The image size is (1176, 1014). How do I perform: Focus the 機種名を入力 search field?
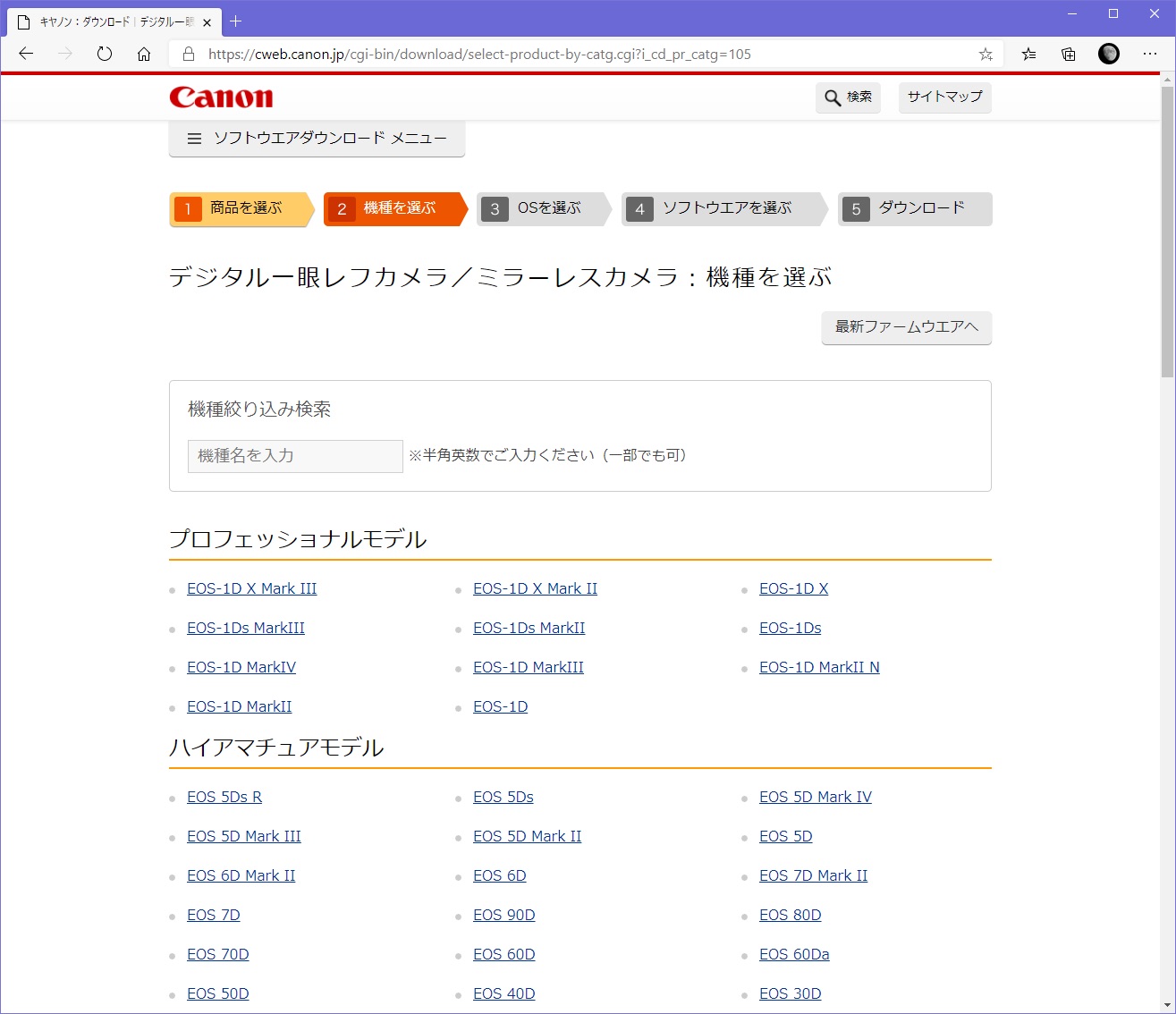295,456
